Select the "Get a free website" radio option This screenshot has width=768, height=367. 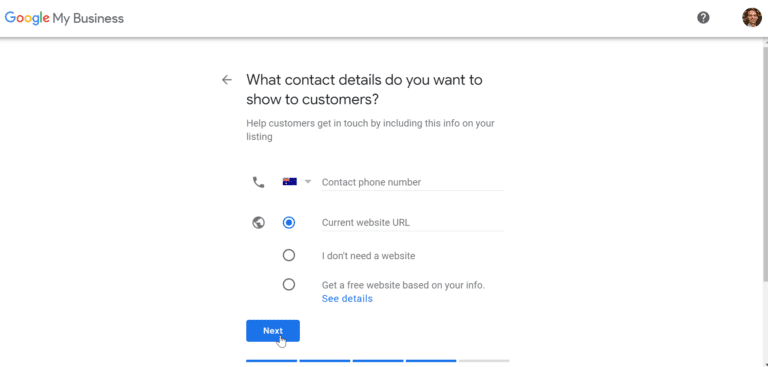tap(289, 285)
